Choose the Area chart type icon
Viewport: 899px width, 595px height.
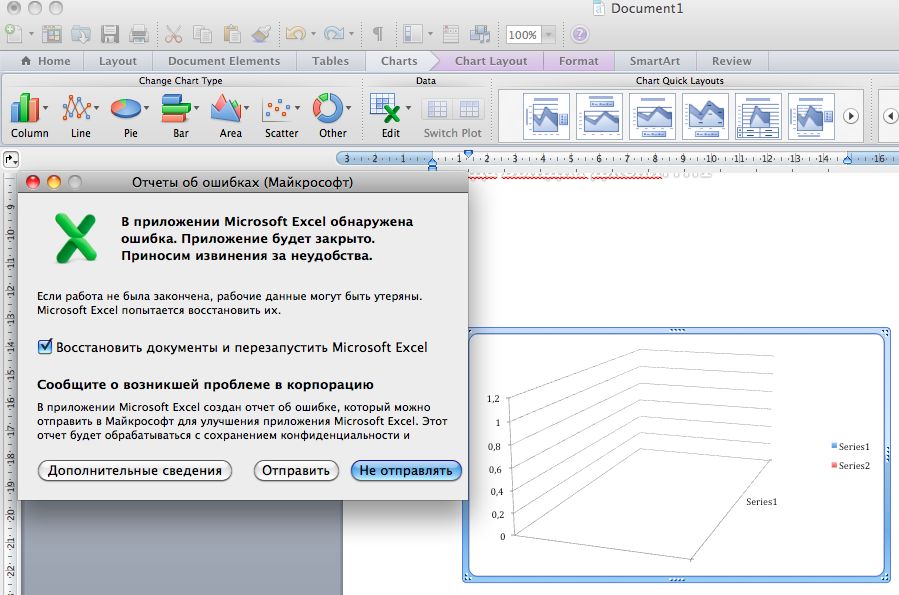click(x=227, y=108)
